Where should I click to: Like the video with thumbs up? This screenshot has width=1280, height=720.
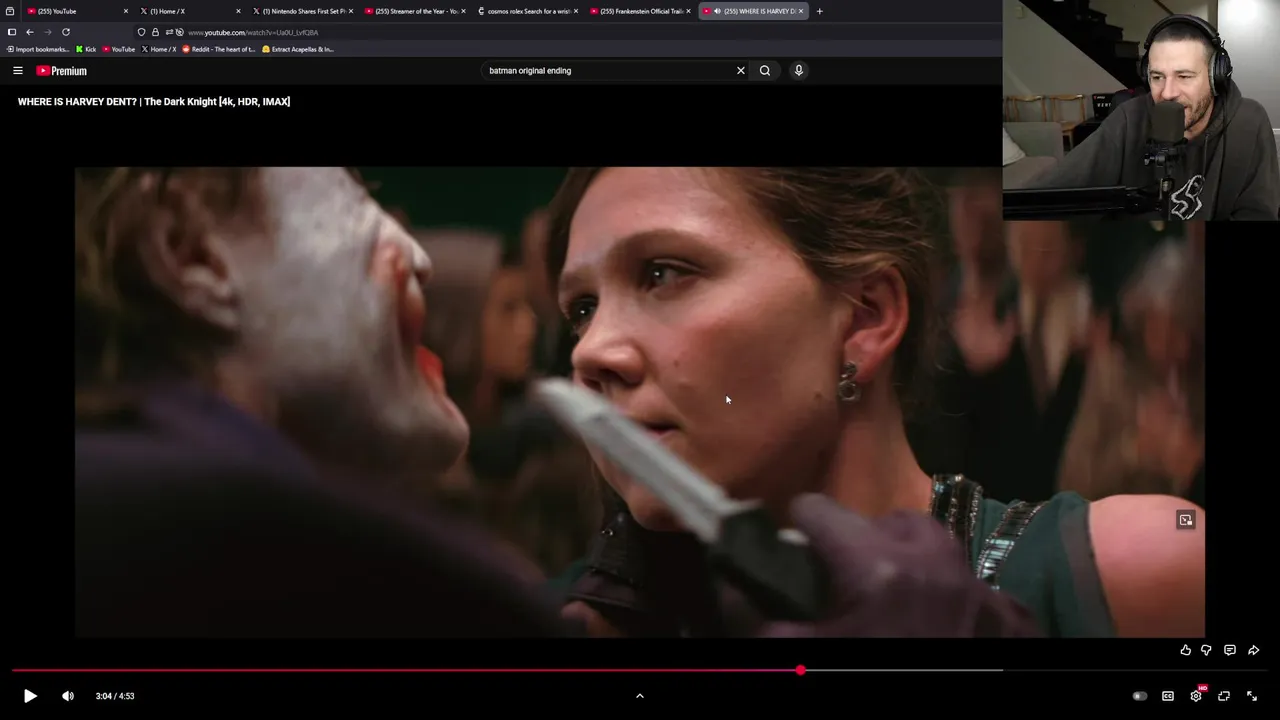coord(1185,650)
